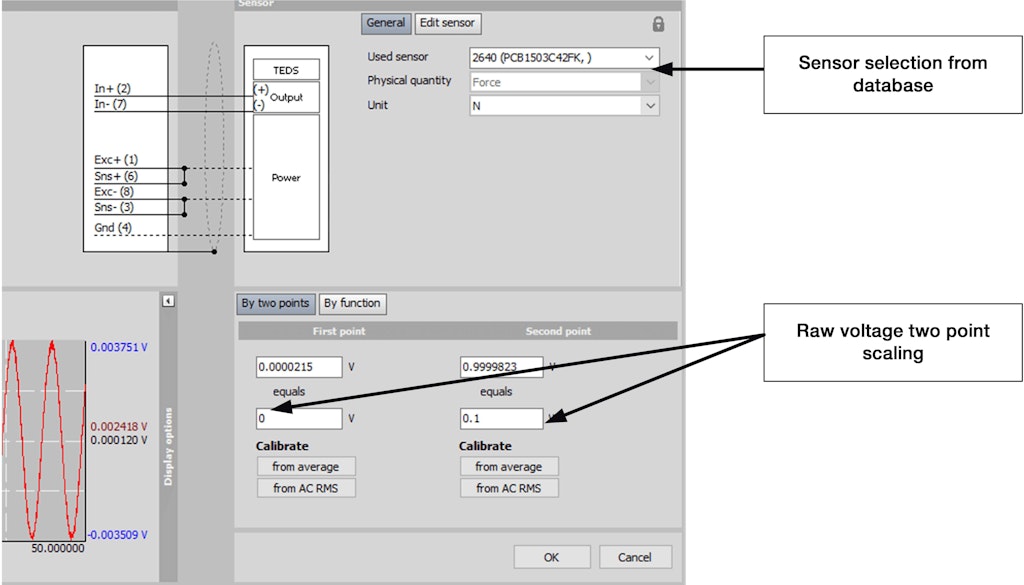
Task: Click the Exc+ (1) pin label
Action: [116, 160]
